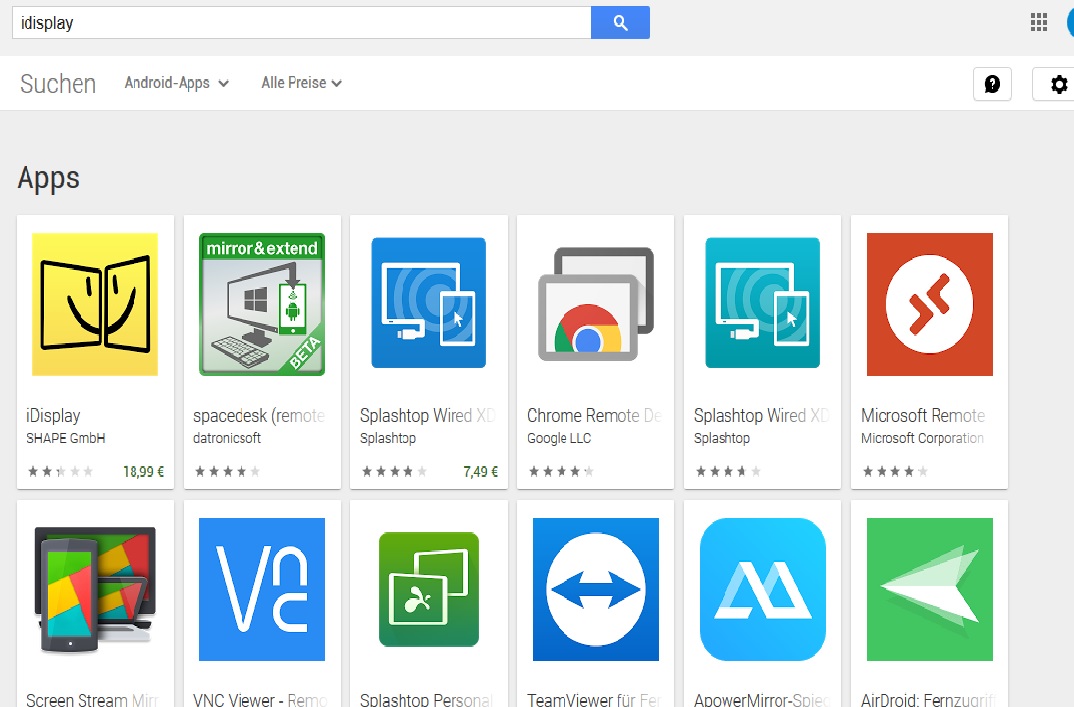Expand the Alle Preise price filter
1074x707 pixels.
[x=301, y=83]
